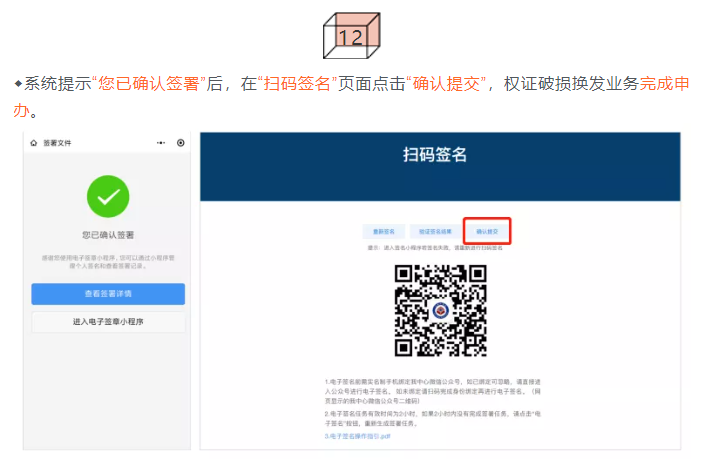Open the 电子签名操作指引.pdf link
The image size is (704, 465).
point(358,436)
